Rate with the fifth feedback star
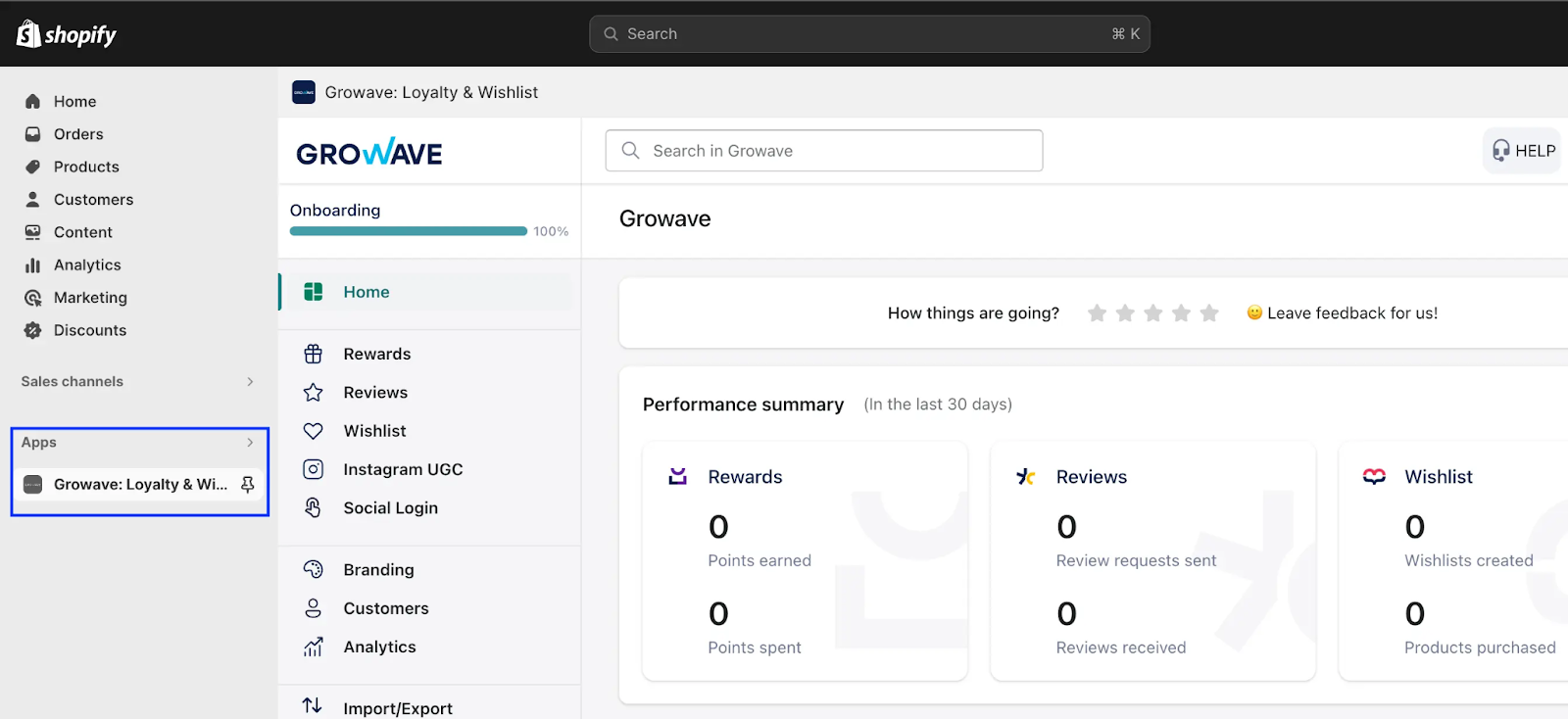 (1209, 312)
